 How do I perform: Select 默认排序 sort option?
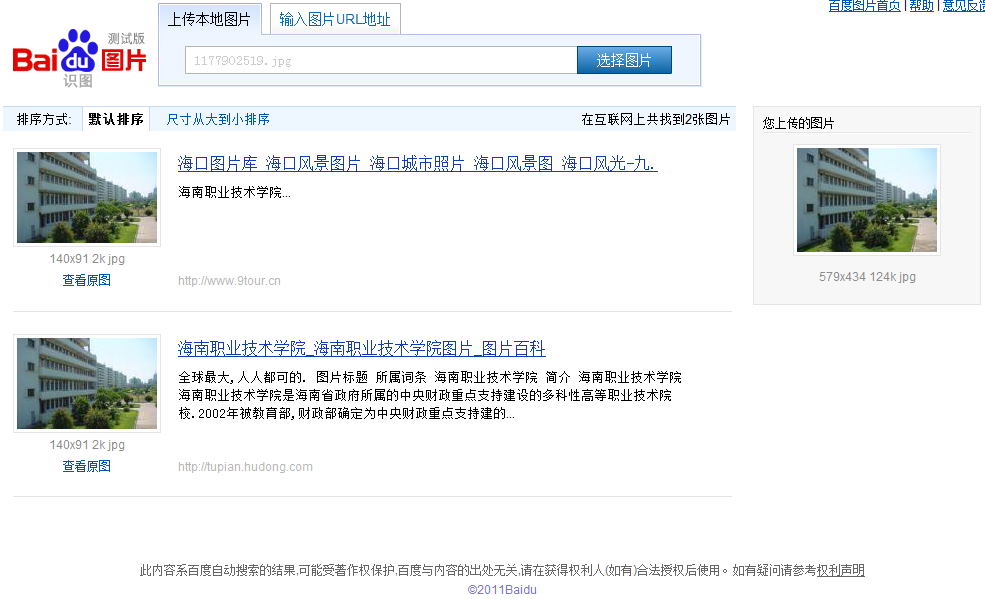click(116, 119)
